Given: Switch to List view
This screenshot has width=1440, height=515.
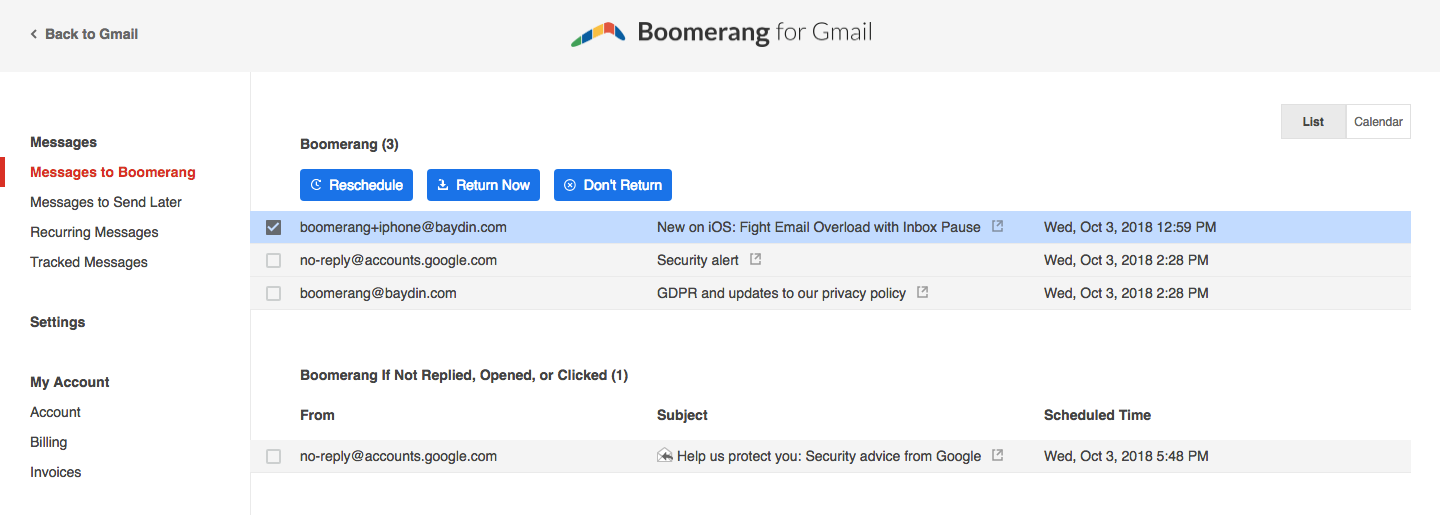Looking at the screenshot, I should click(x=1313, y=122).
